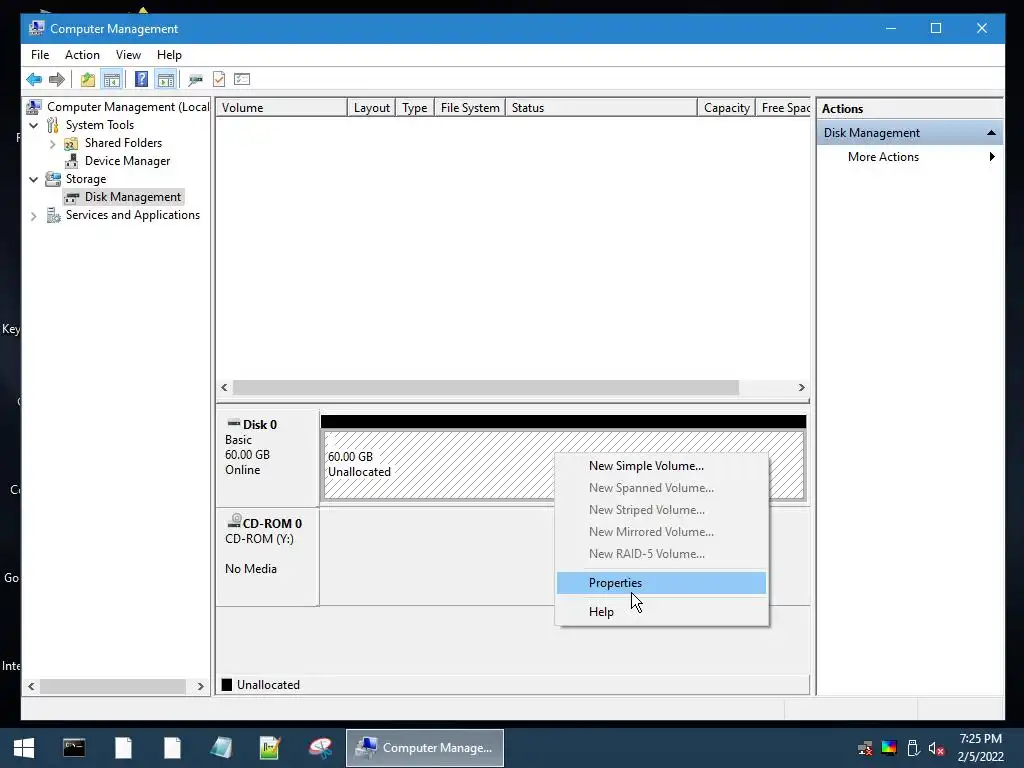Open the View menu
Image resolution: width=1024 pixels, height=768 pixels.
coord(128,55)
